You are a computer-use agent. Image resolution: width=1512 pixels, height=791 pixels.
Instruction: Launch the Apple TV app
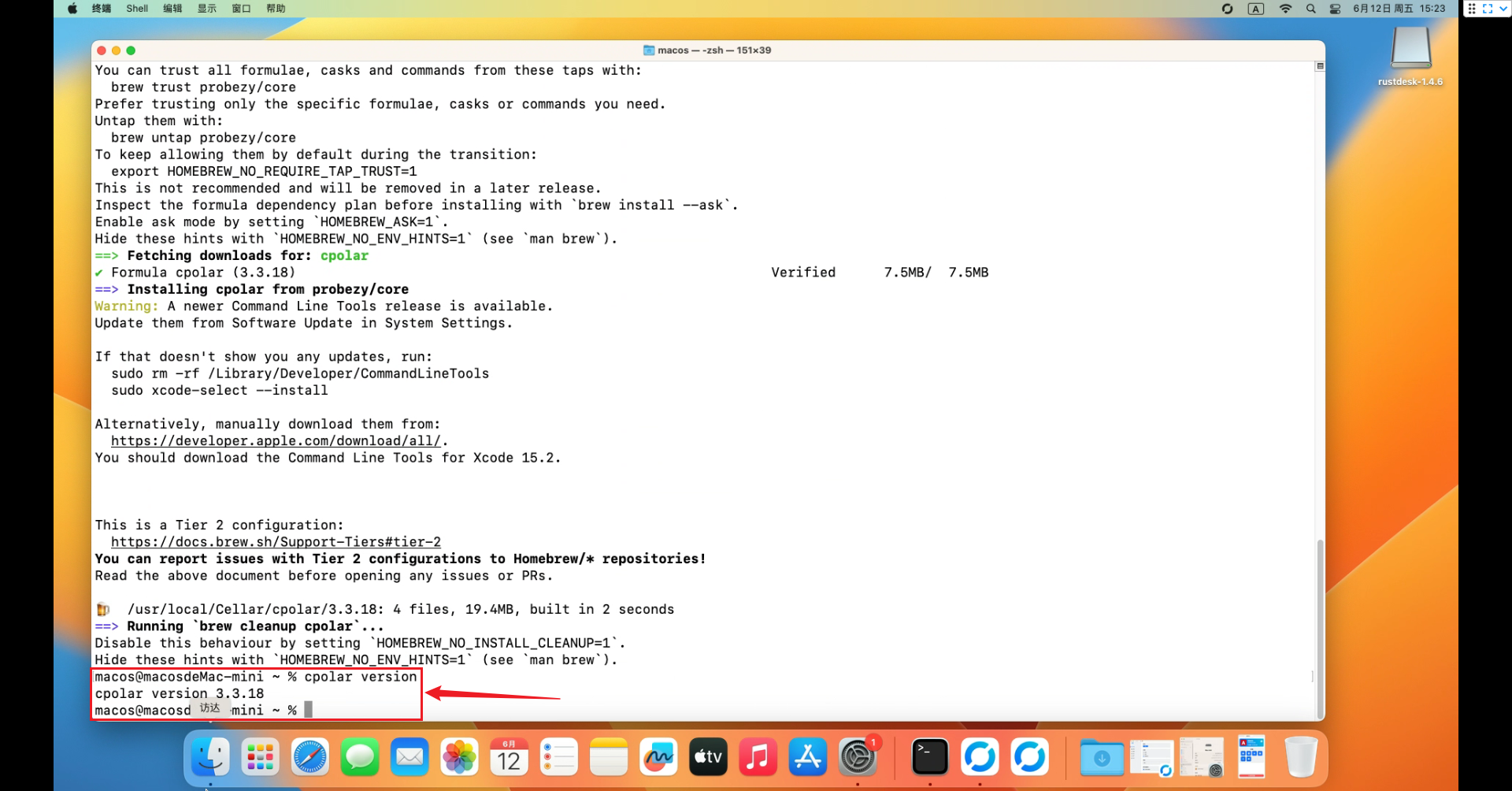click(708, 757)
